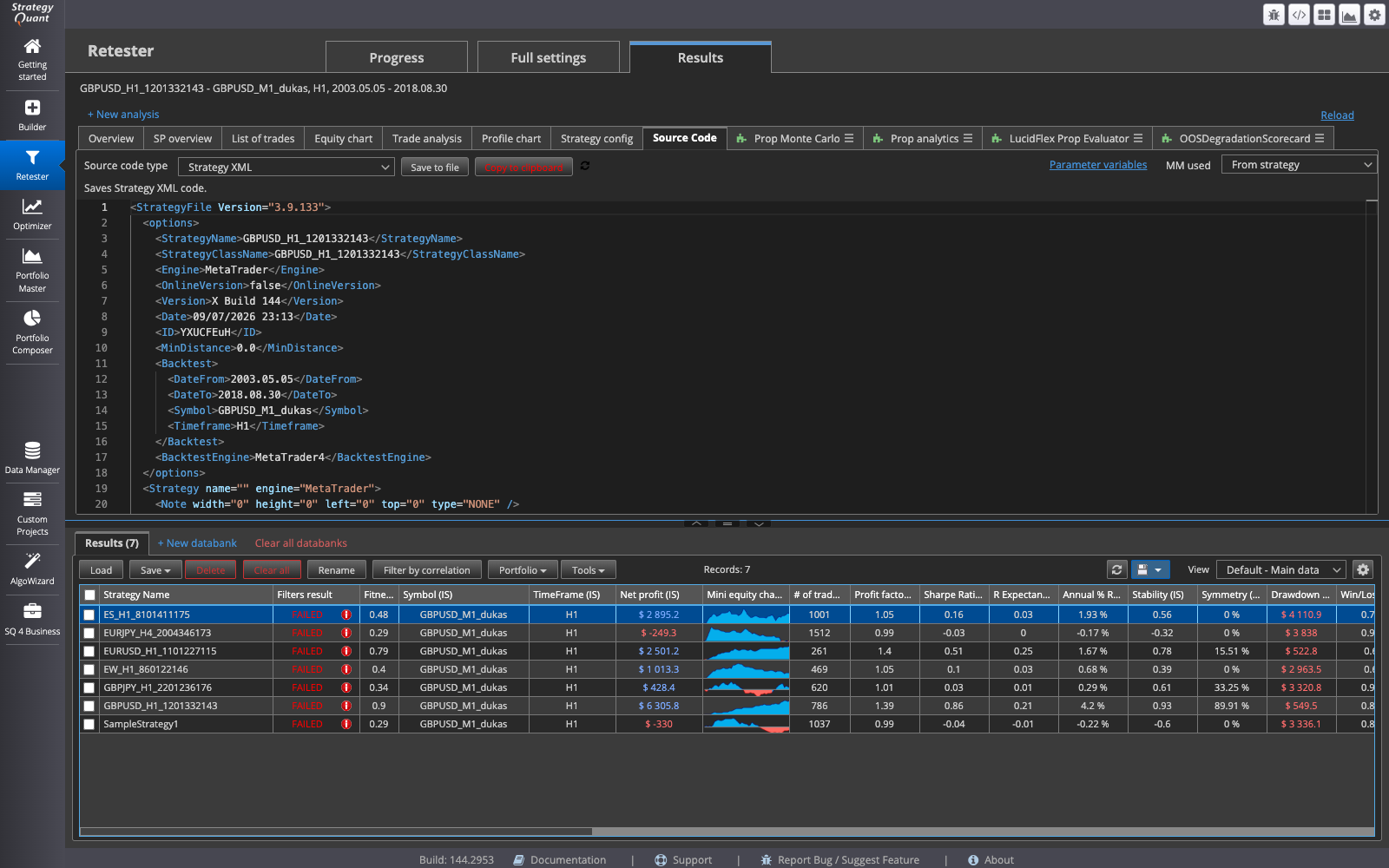Image resolution: width=1389 pixels, height=868 pixels.
Task: Open the Trade analysis tab
Action: [427, 138]
